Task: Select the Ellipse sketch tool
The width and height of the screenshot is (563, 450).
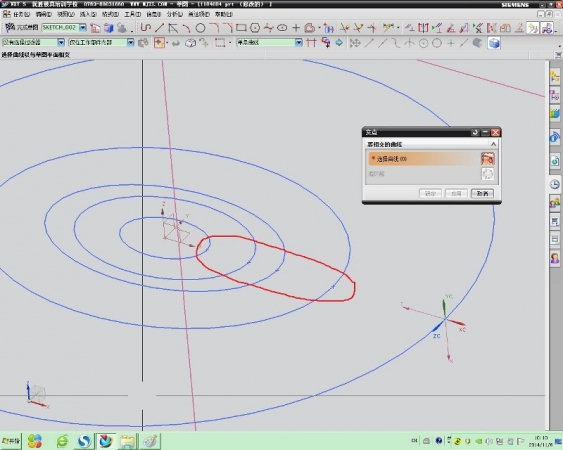Action: pyautogui.click(x=282, y=28)
